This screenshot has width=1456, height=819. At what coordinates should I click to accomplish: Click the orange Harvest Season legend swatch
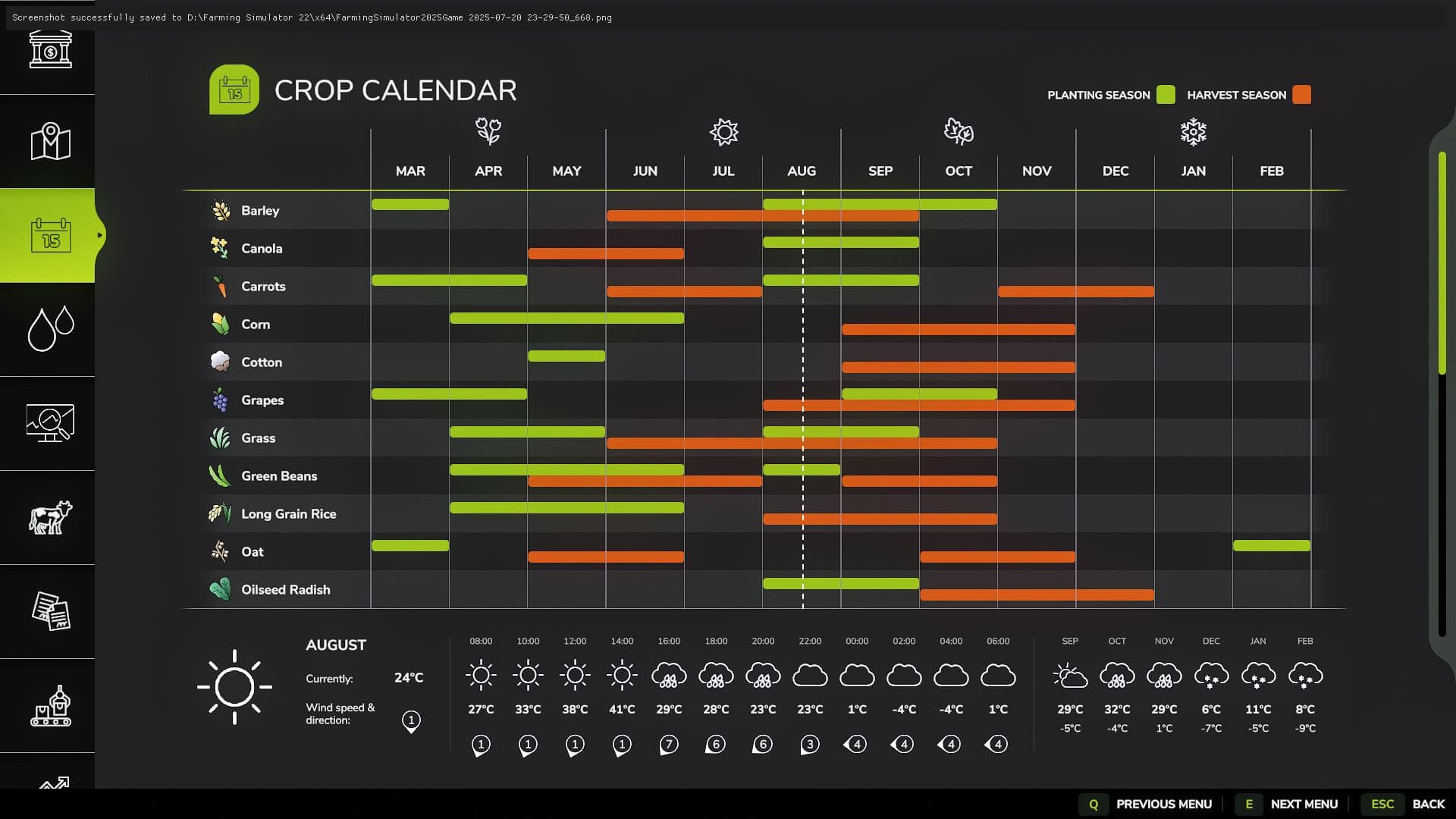[x=1301, y=95]
